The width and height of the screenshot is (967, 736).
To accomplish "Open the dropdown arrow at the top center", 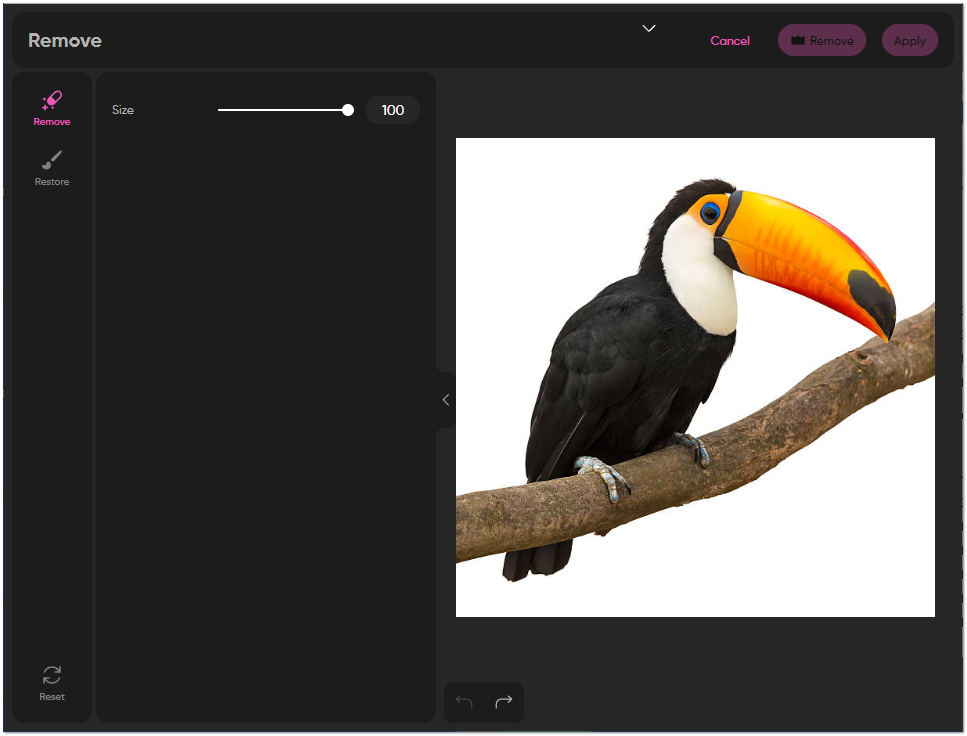I will [648, 29].
